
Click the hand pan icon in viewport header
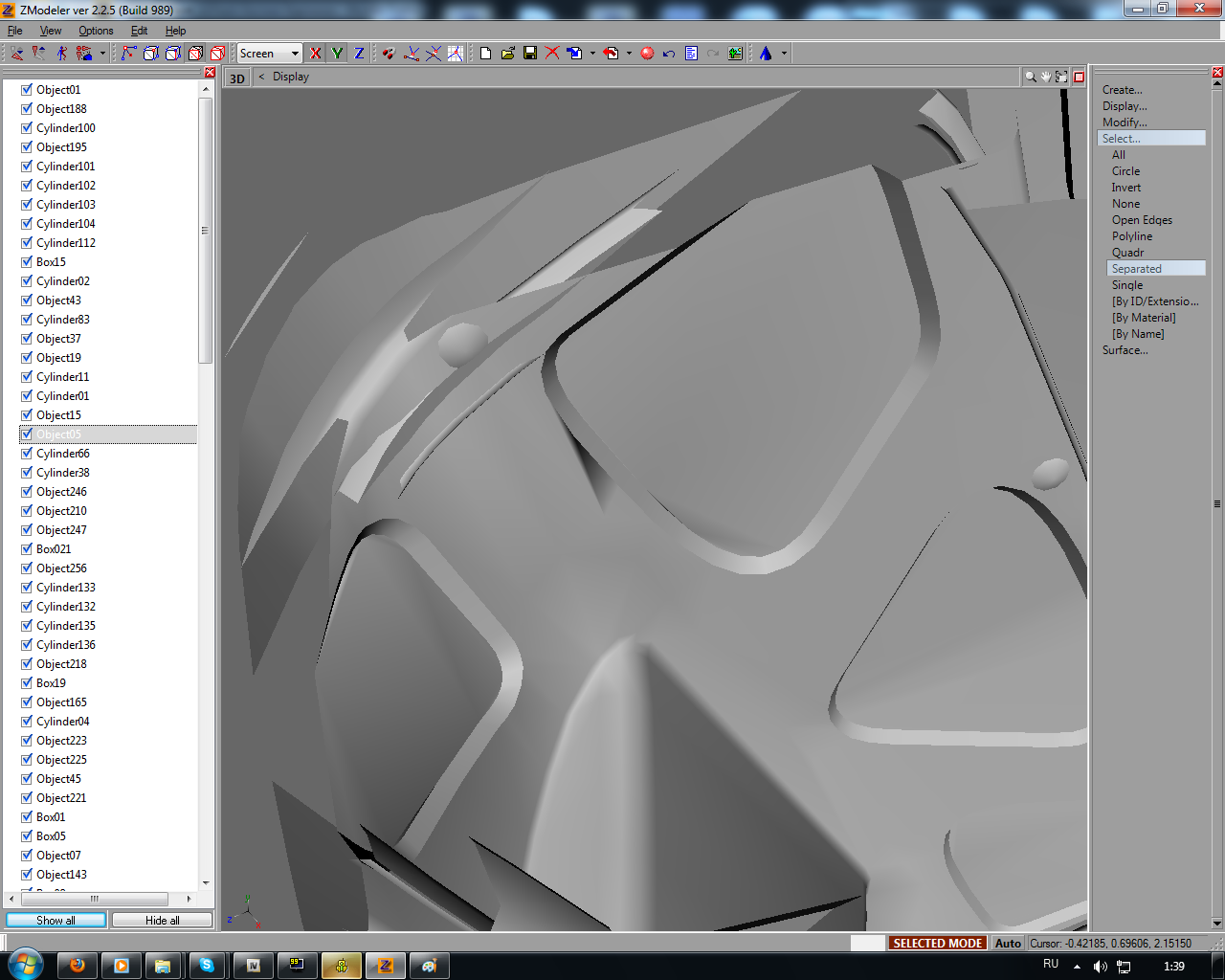point(1046,77)
